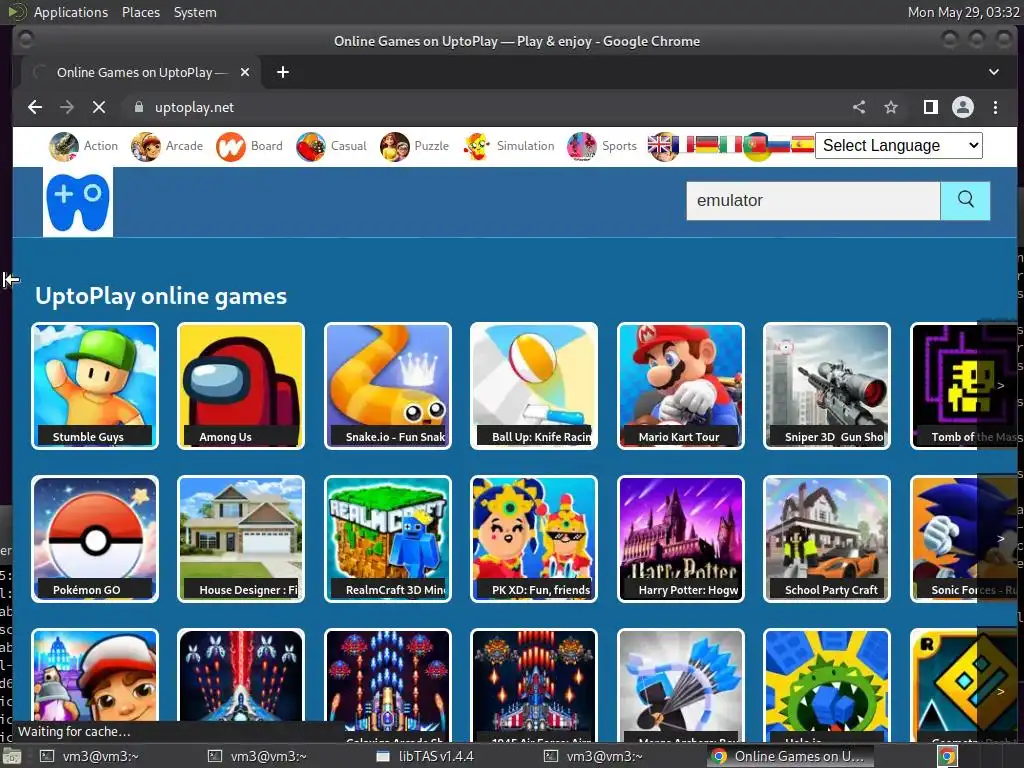
Task: Open Chrome three-dot menu
Action: pos(995,107)
